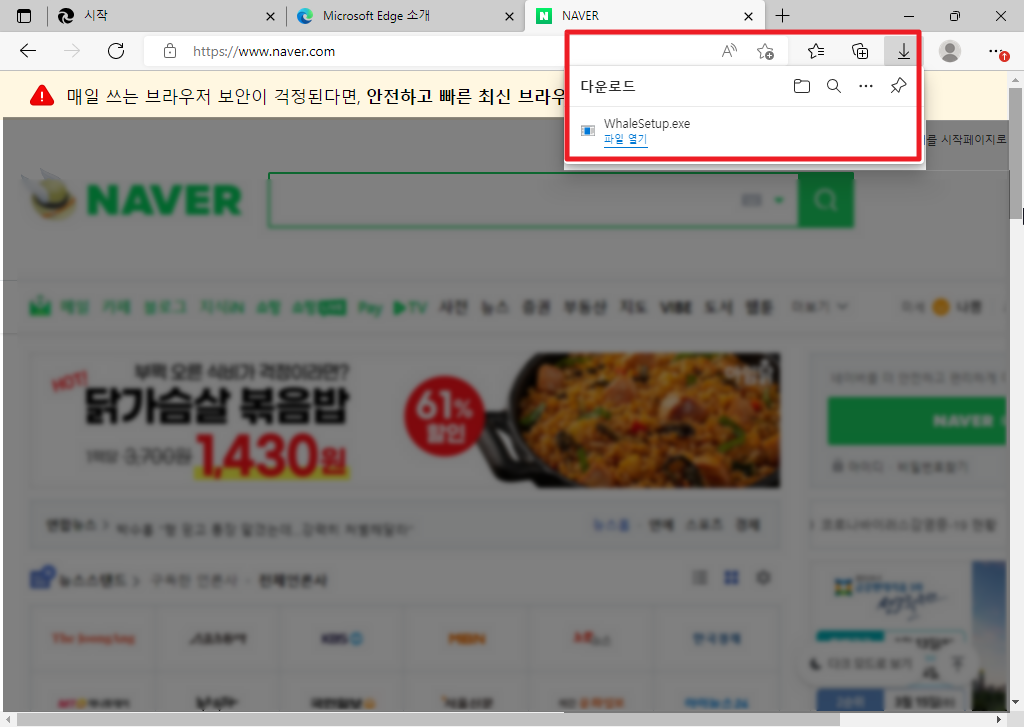1024x727 pixels.
Task: Click the scroll down arrow
Action: 1016,703
